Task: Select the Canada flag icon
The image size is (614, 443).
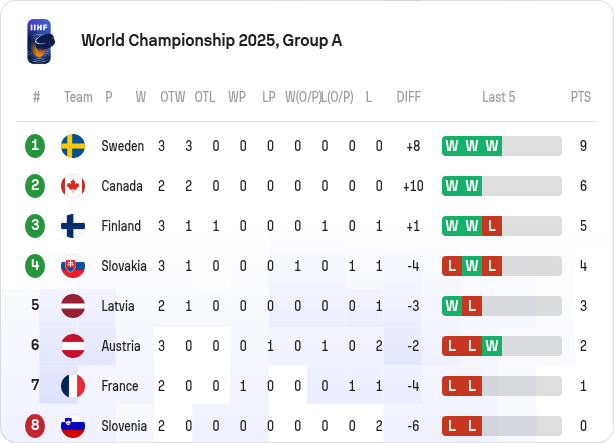Action: [x=73, y=186]
